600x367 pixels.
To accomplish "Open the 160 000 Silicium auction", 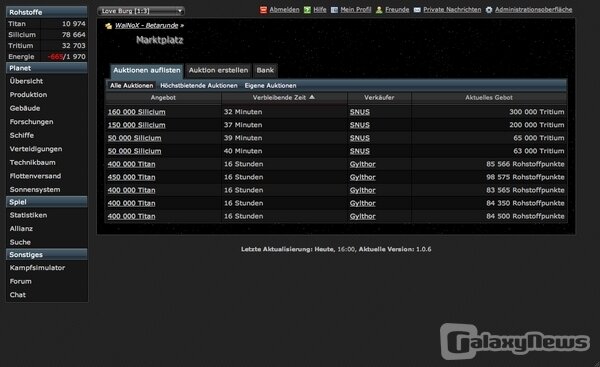I will click(137, 112).
